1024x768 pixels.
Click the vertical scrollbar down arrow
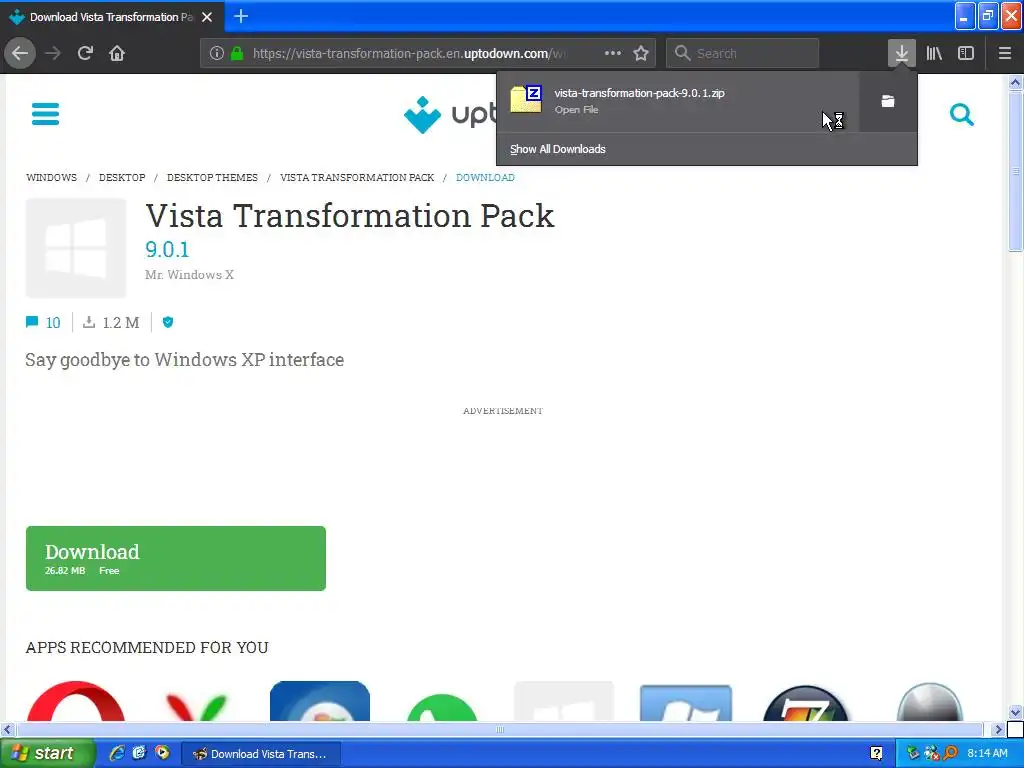1015,712
